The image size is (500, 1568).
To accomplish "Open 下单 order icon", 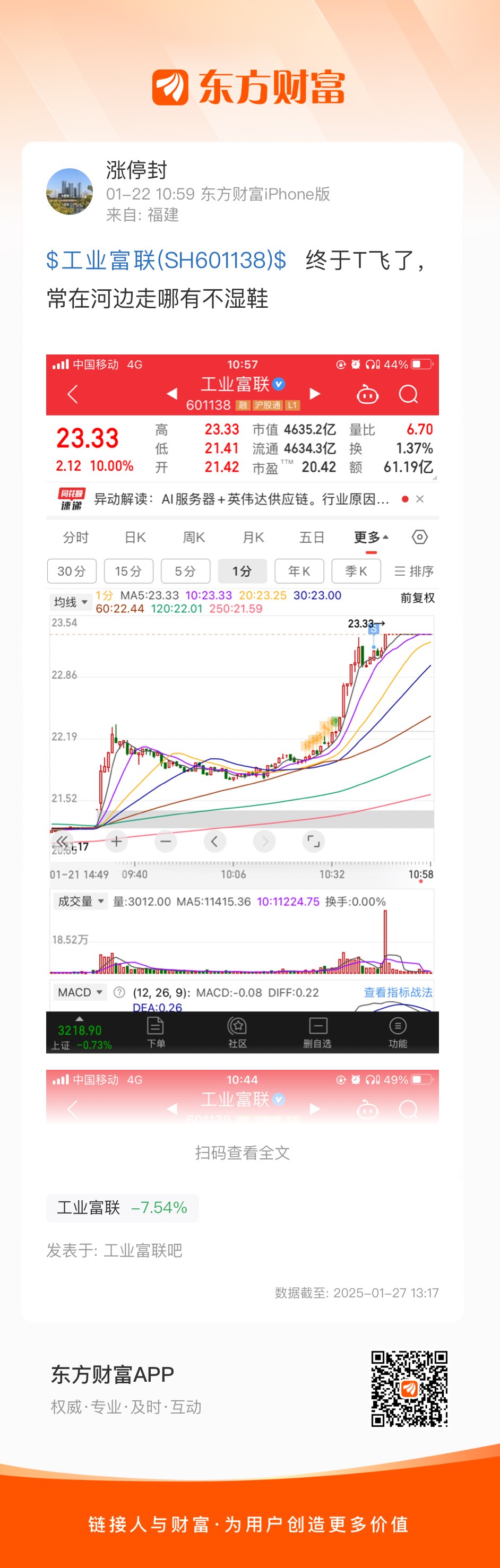I will 156,1033.
